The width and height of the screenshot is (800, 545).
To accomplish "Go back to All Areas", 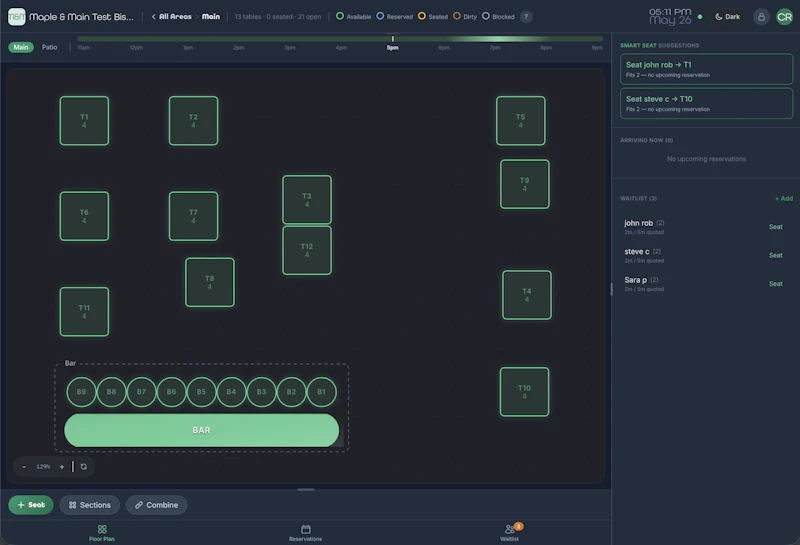I will [171, 17].
